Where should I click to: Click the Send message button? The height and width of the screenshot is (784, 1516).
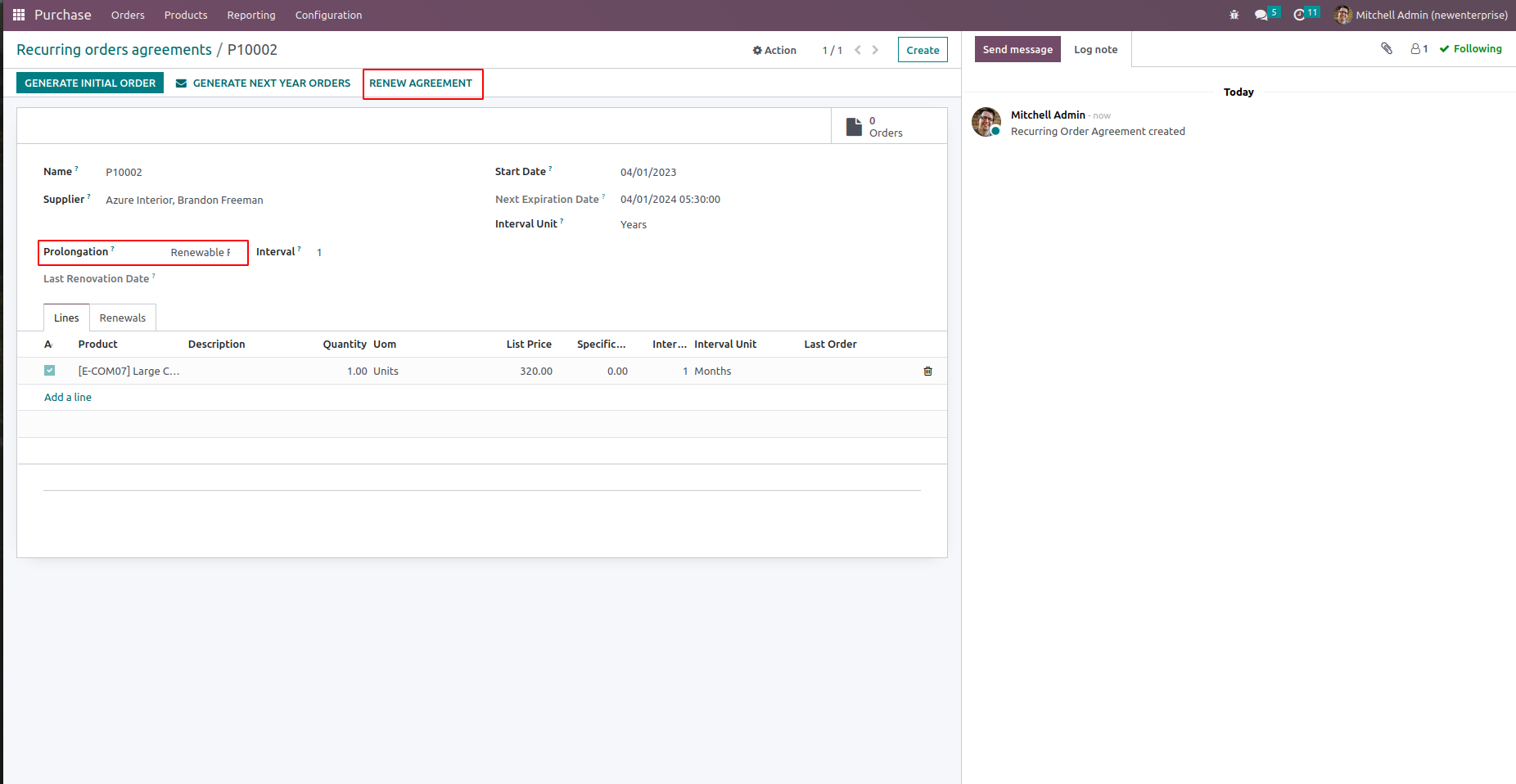click(x=1017, y=49)
